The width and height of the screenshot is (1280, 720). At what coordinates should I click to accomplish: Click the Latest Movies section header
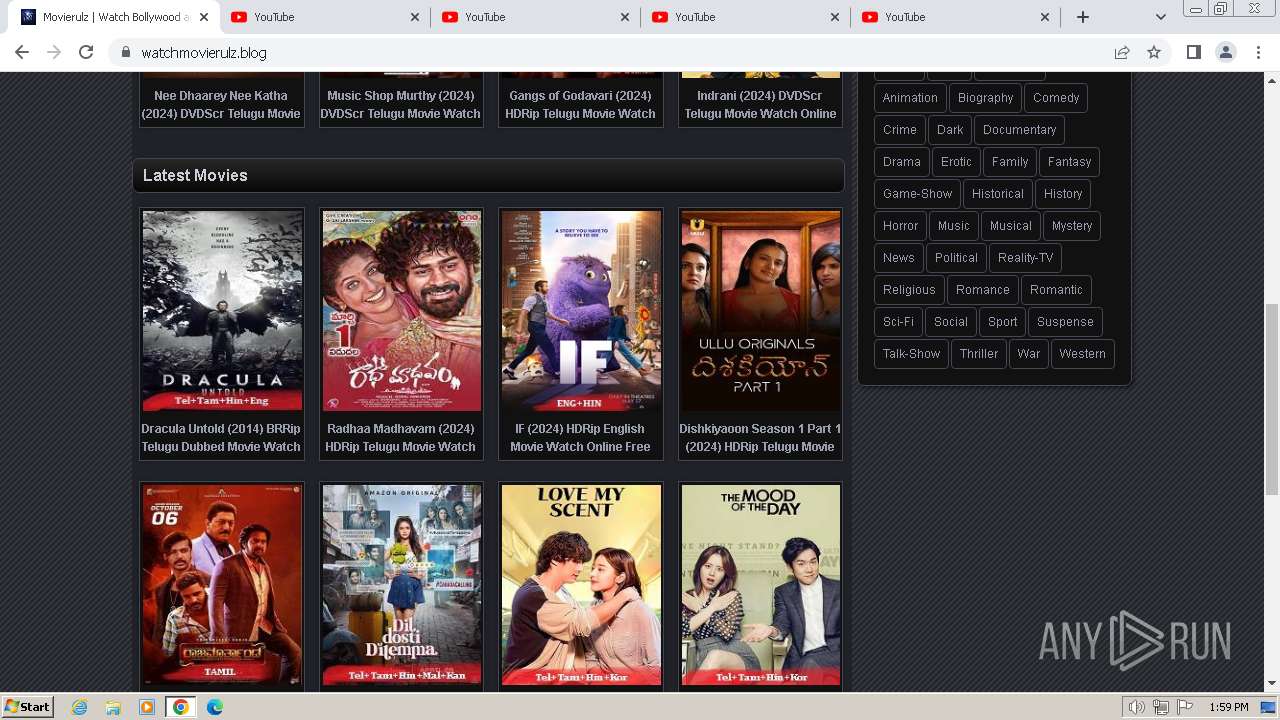[x=488, y=175]
